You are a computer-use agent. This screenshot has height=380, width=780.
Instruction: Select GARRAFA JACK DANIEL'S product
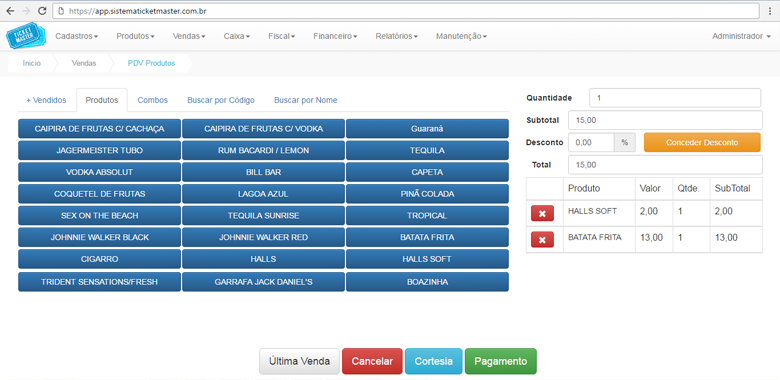click(x=264, y=282)
